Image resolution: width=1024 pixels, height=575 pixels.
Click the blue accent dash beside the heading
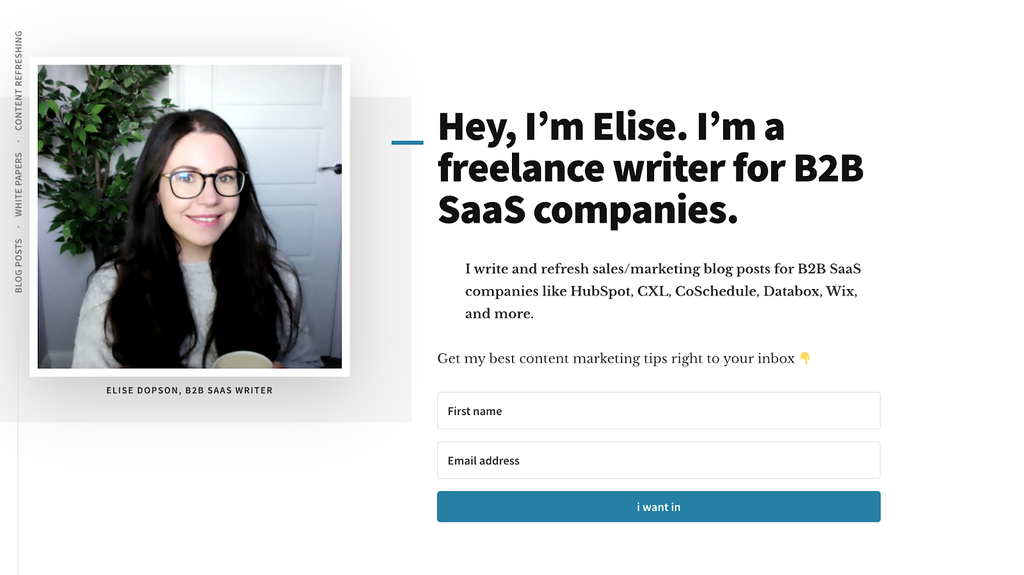pyautogui.click(x=407, y=143)
